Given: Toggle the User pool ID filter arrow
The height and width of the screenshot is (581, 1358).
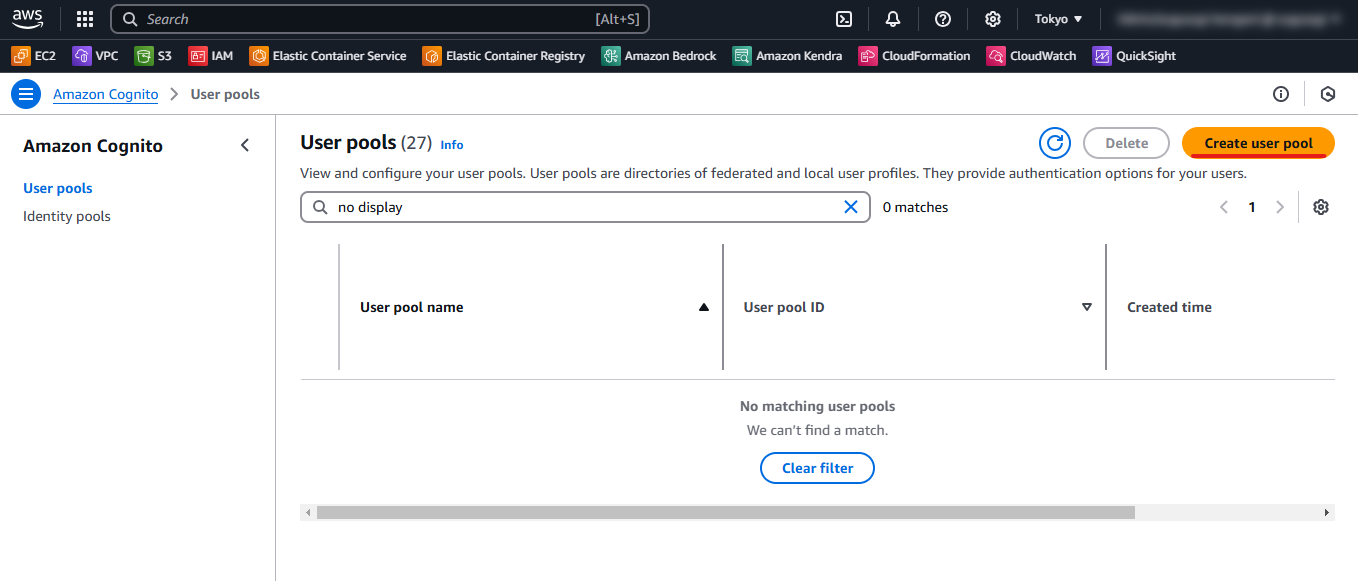Looking at the screenshot, I should click(1086, 307).
